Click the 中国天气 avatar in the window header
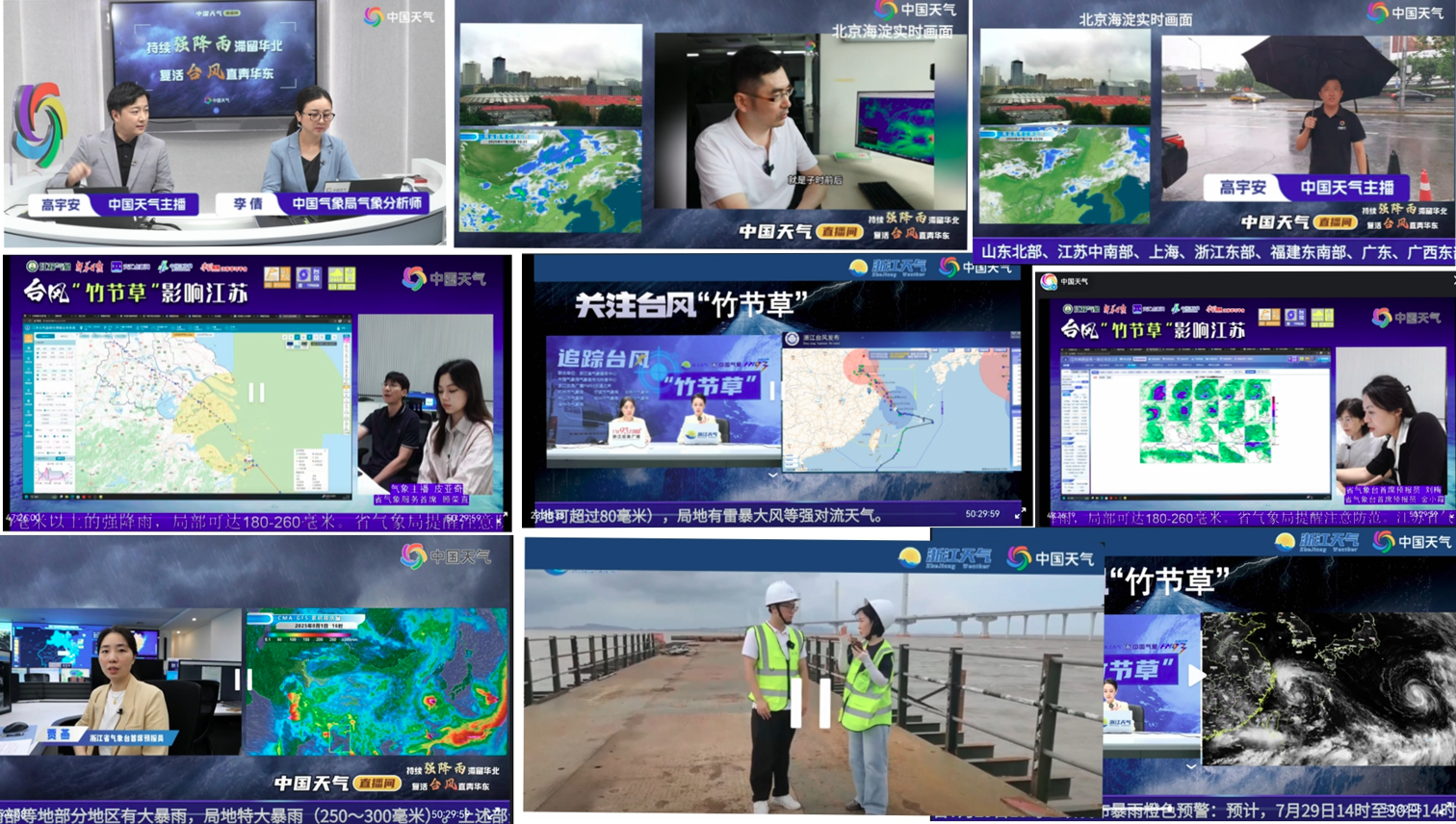The width and height of the screenshot is (1456, 824). [x=1049, y=281]
